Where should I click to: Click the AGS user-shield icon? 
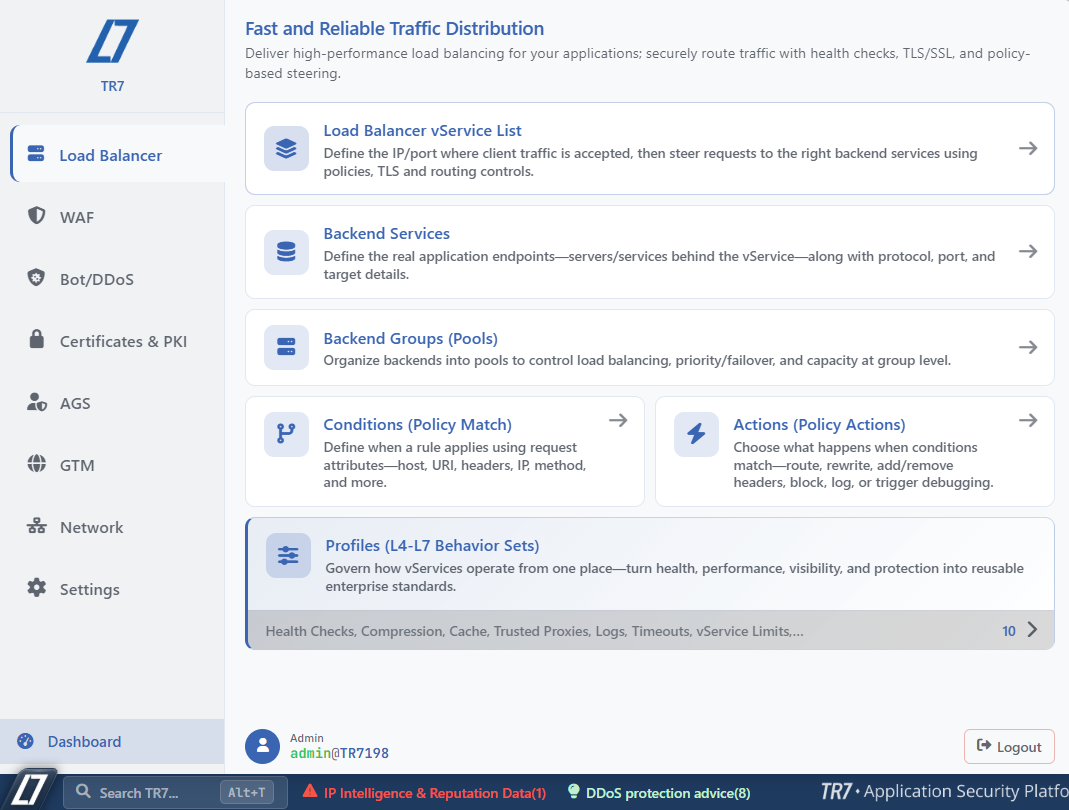click(x=37, y=402)
